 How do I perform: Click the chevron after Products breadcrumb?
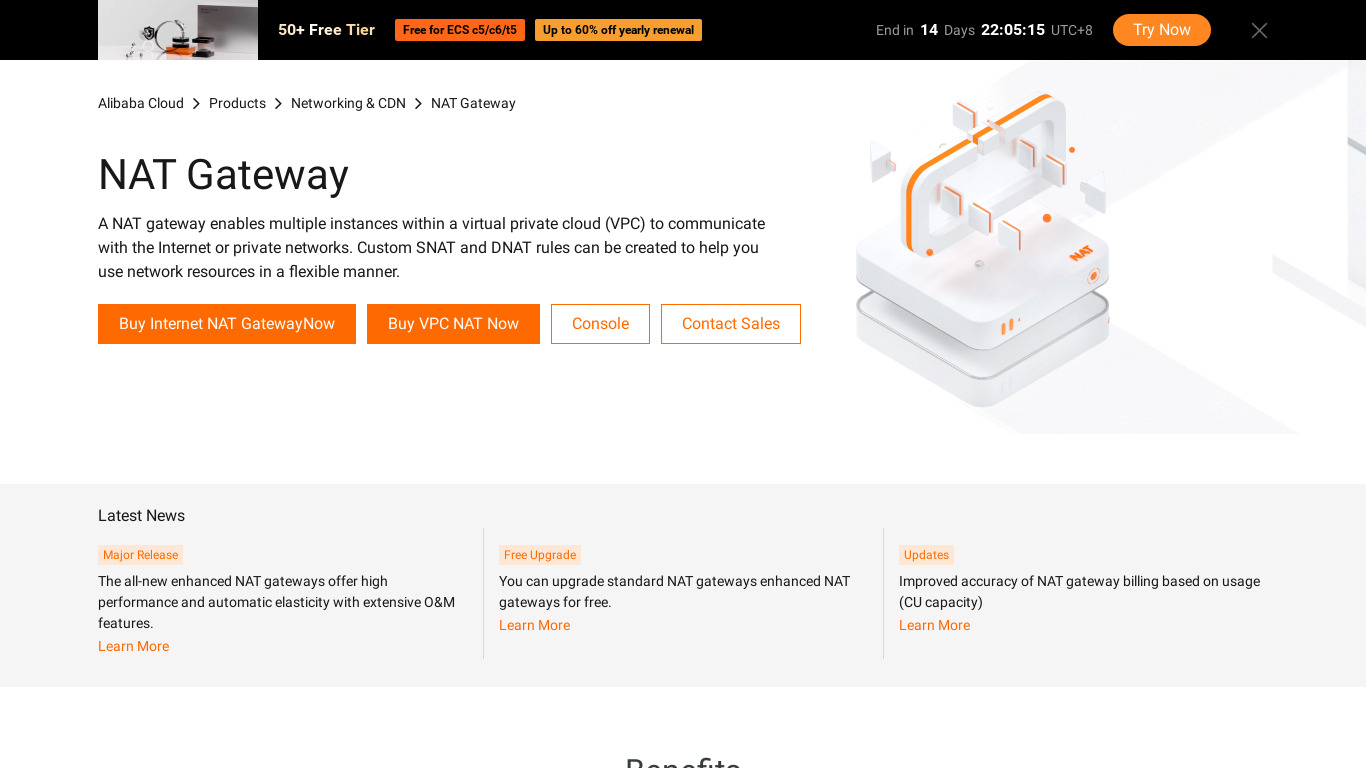click(x=278, y=104)
